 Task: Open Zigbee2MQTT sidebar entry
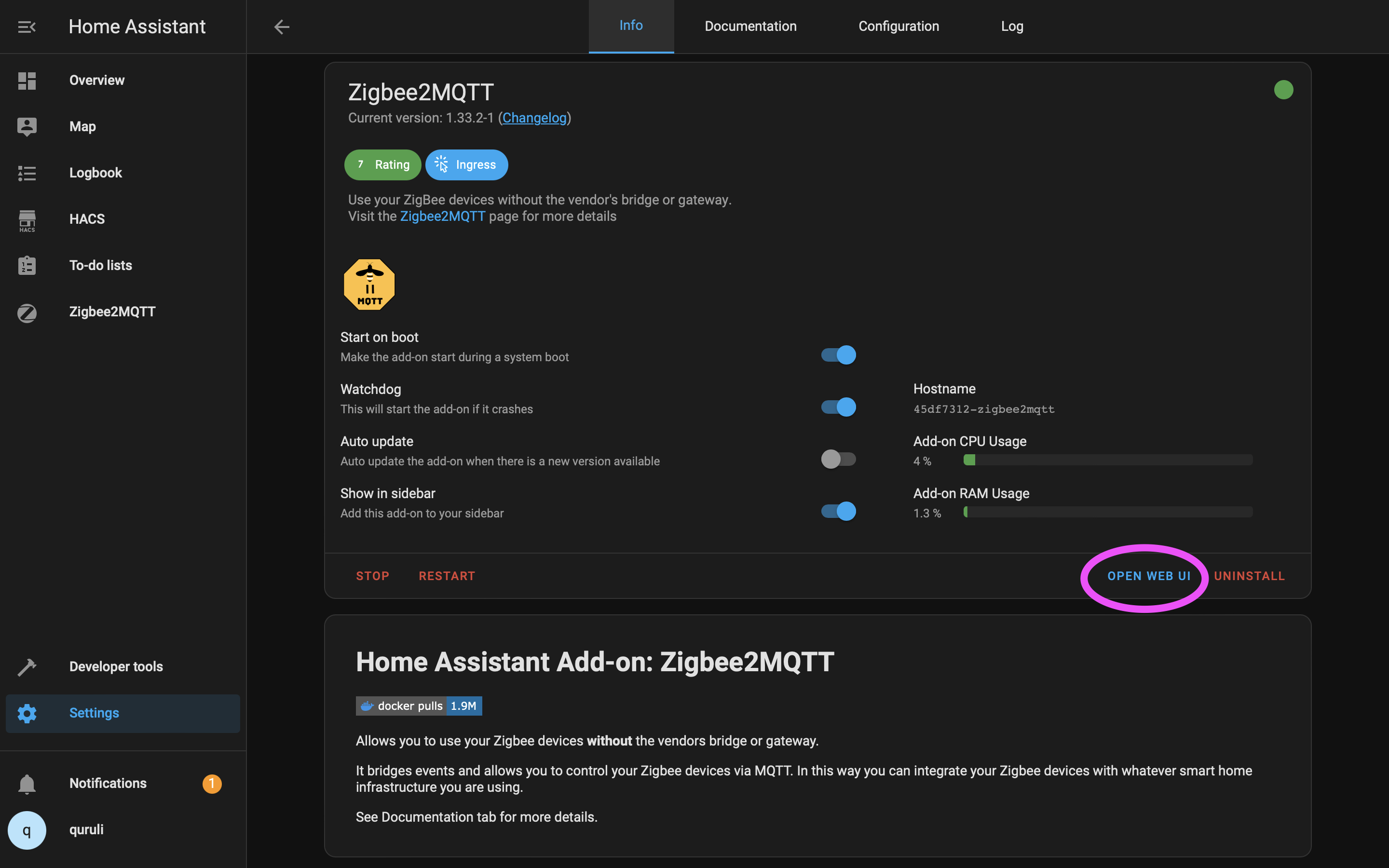(123, 312)
